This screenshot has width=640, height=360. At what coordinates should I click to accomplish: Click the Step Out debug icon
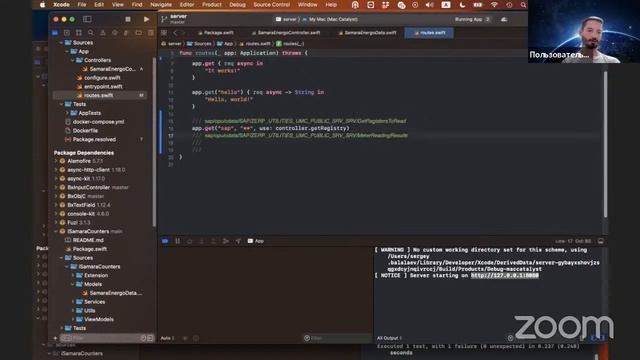(x=213, y=241)
